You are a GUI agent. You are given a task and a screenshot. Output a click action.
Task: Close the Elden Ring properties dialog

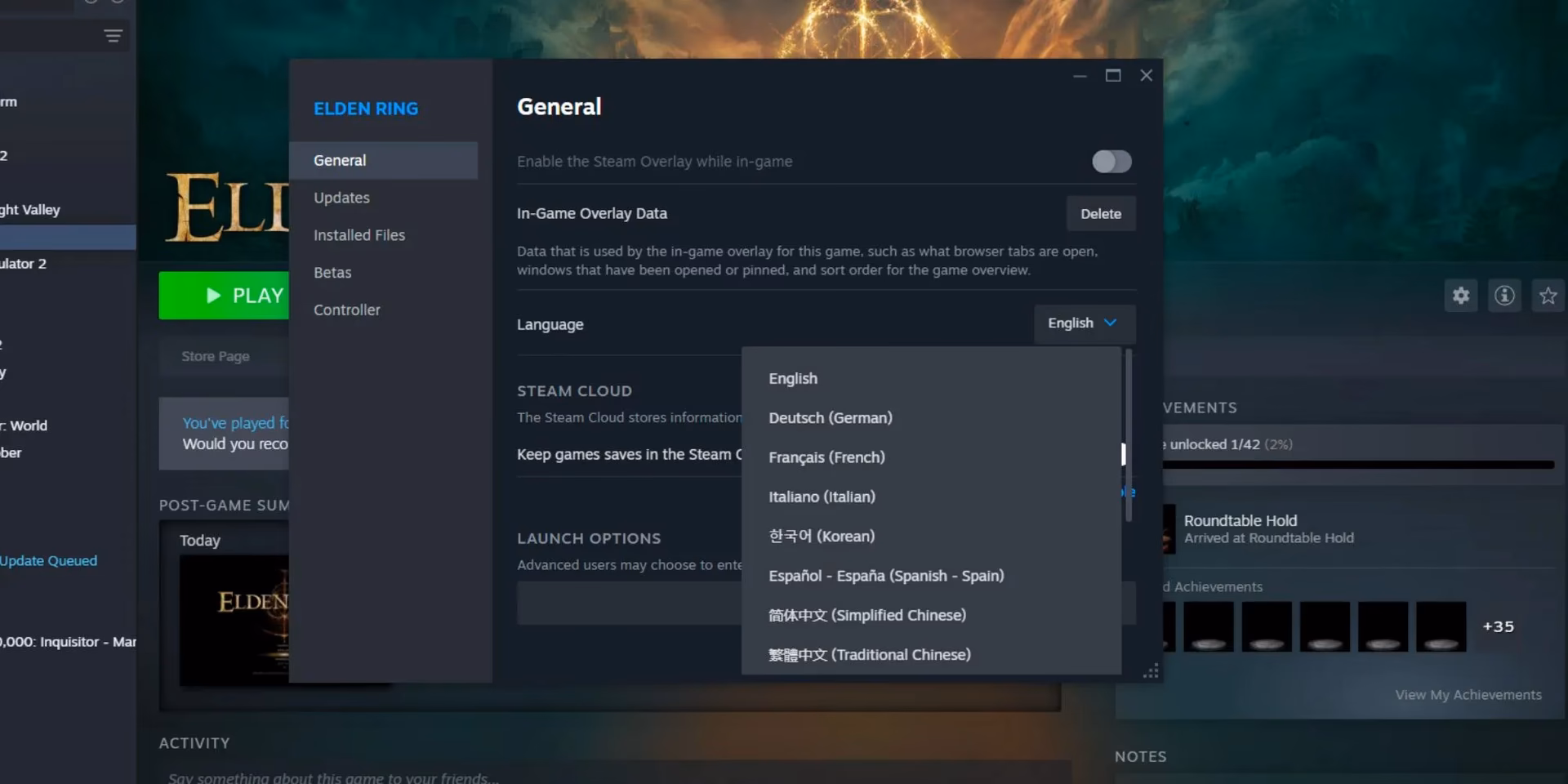[x=1146, y=76]
